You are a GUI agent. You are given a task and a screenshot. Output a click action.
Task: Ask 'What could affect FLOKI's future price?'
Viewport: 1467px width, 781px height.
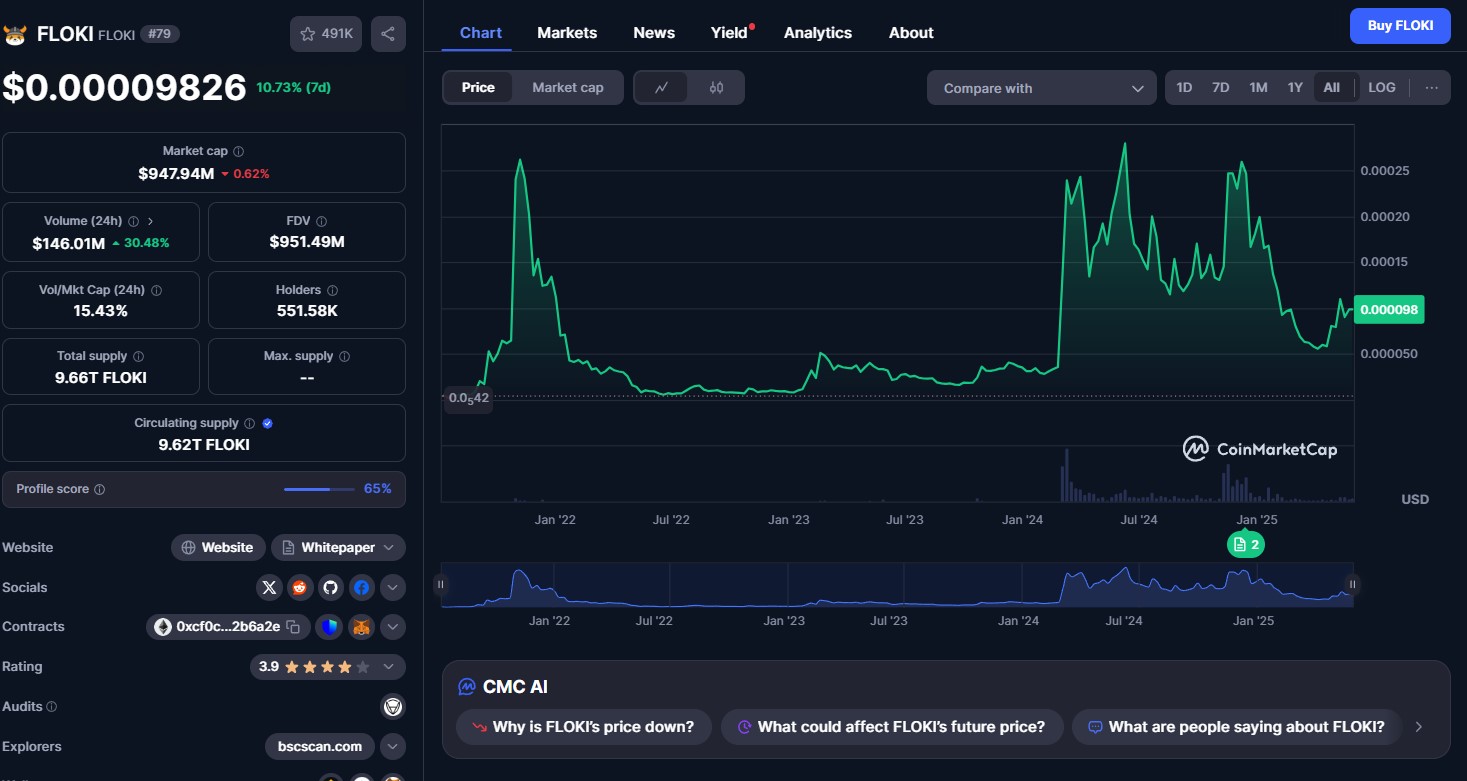(x=891, y=727)
